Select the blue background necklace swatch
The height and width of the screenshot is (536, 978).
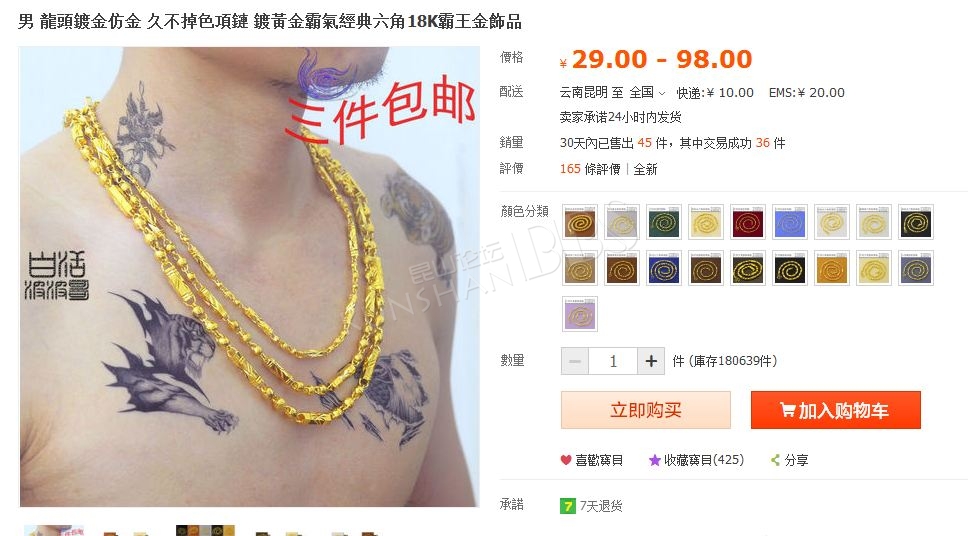[789, 222]
